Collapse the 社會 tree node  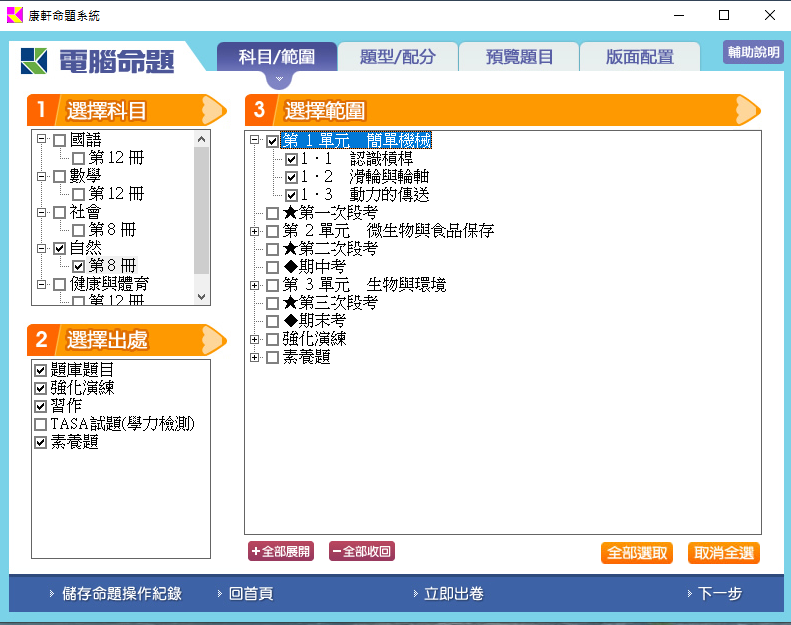coord(41,212)
